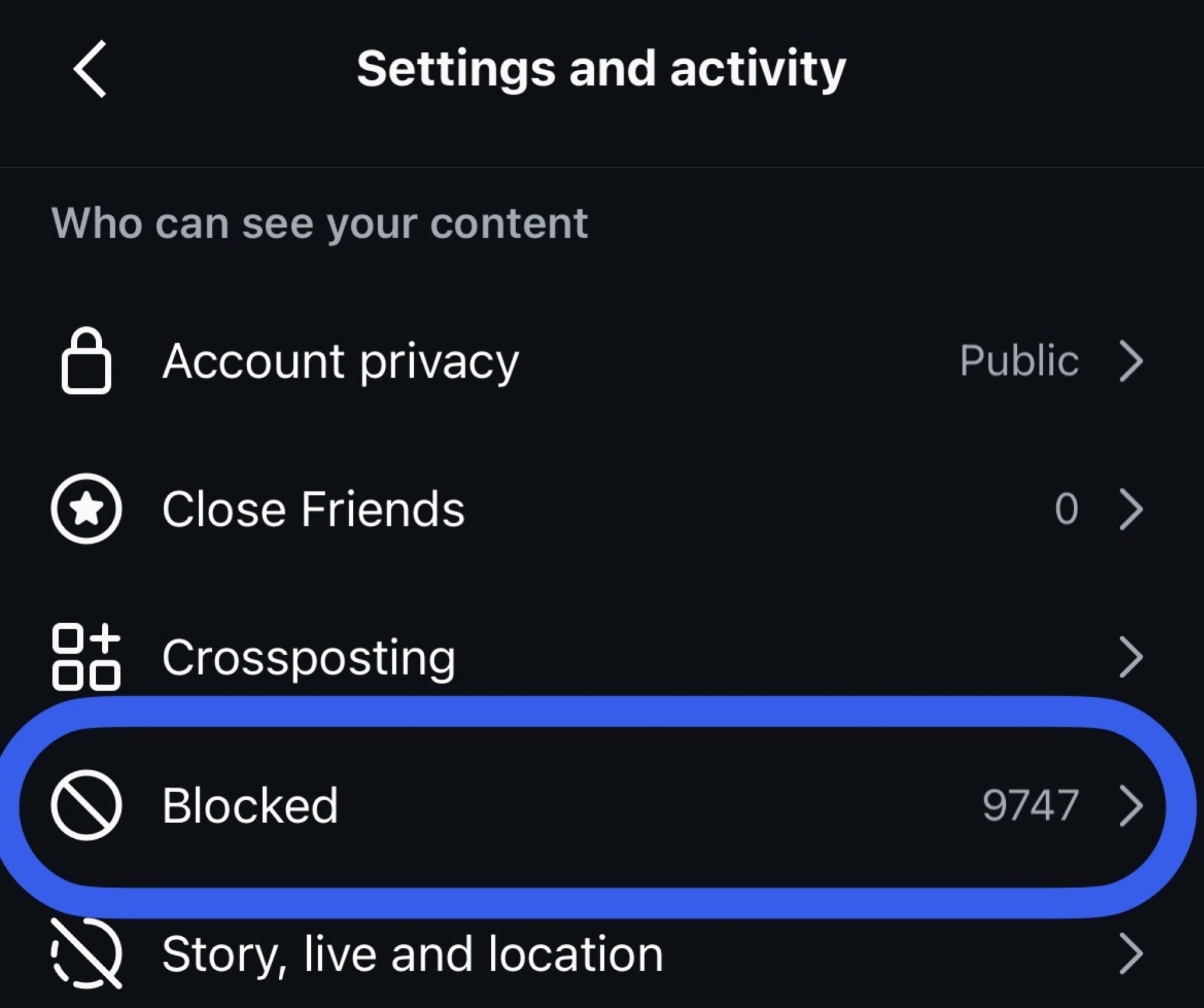
Task: Tap the Public privacy status label
Action: pos(1020,361)
